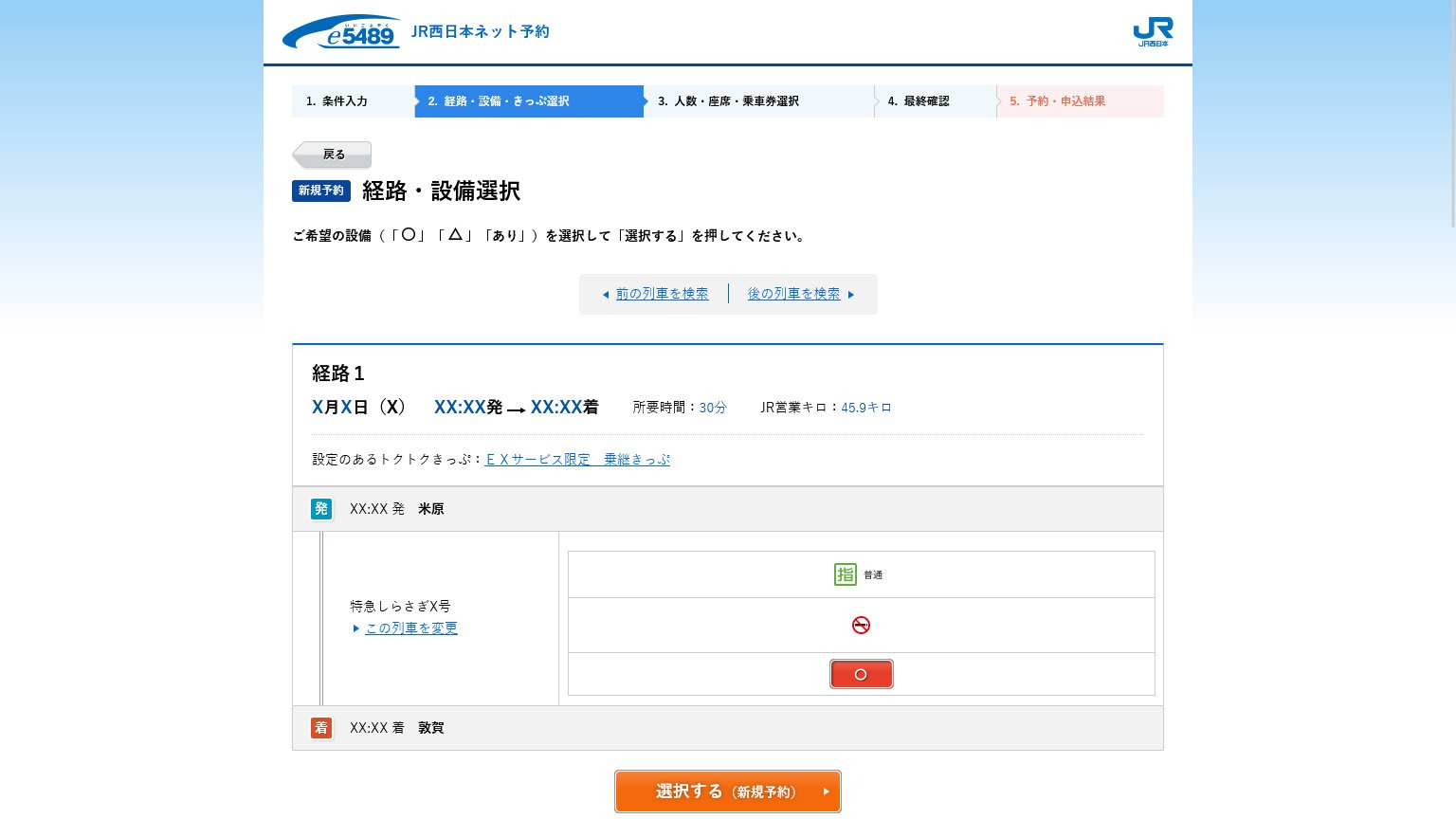This screenshot has height=819, width=1456.
Task: Click the 経路１ heading
Action: (x=338, y=373)
